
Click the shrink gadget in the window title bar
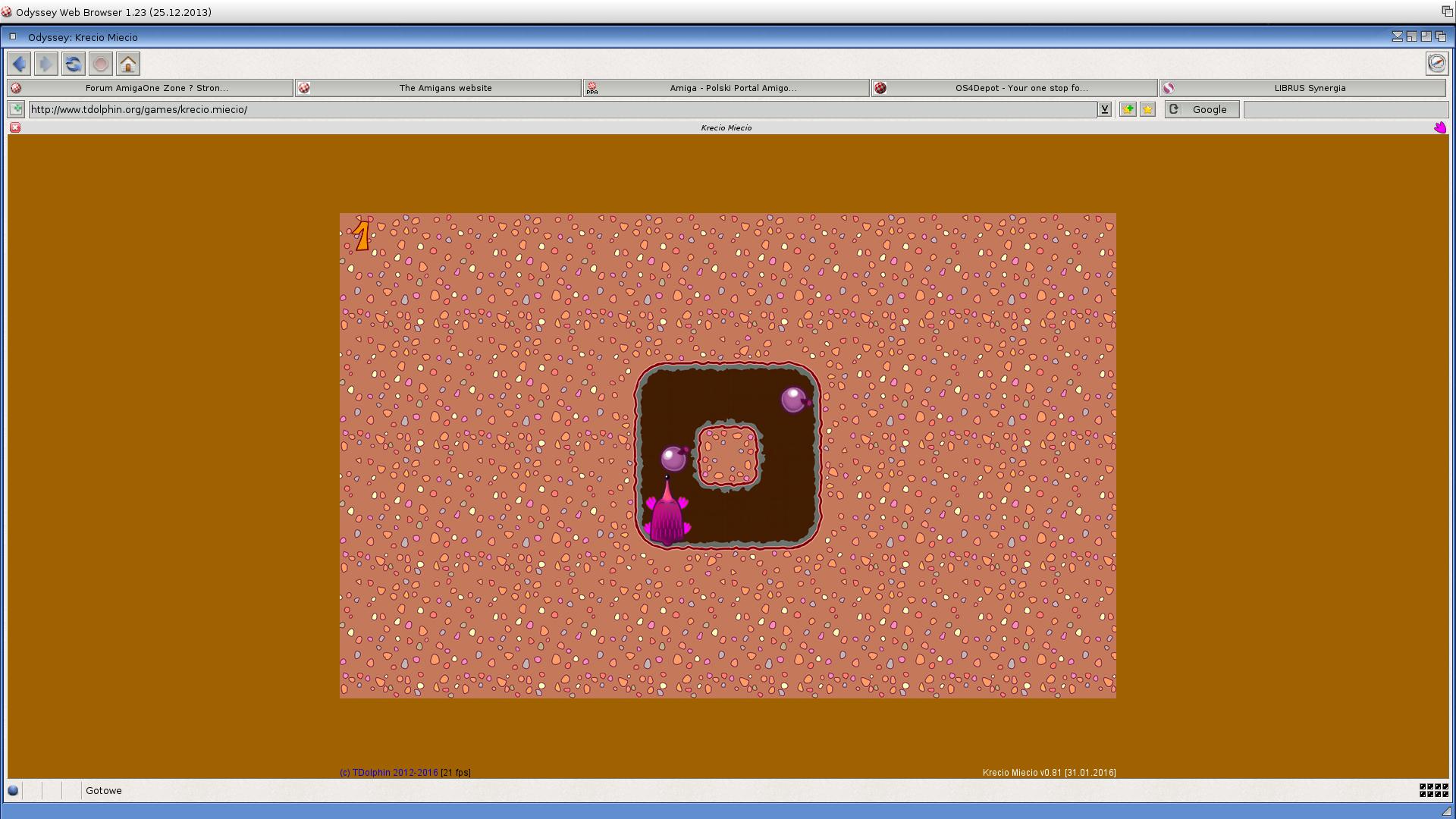click(x=1411, y=36)
